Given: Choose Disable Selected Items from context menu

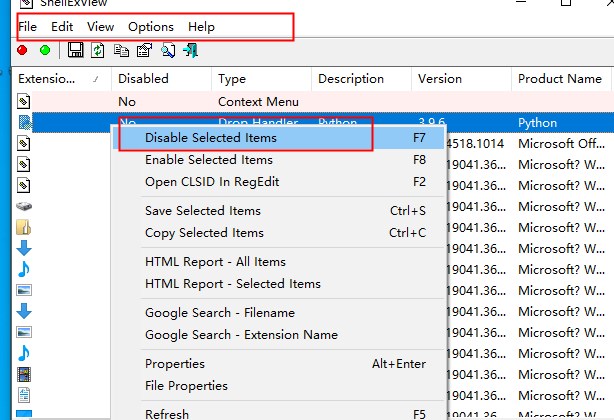Looking at the screenshot, I should 211,138.
